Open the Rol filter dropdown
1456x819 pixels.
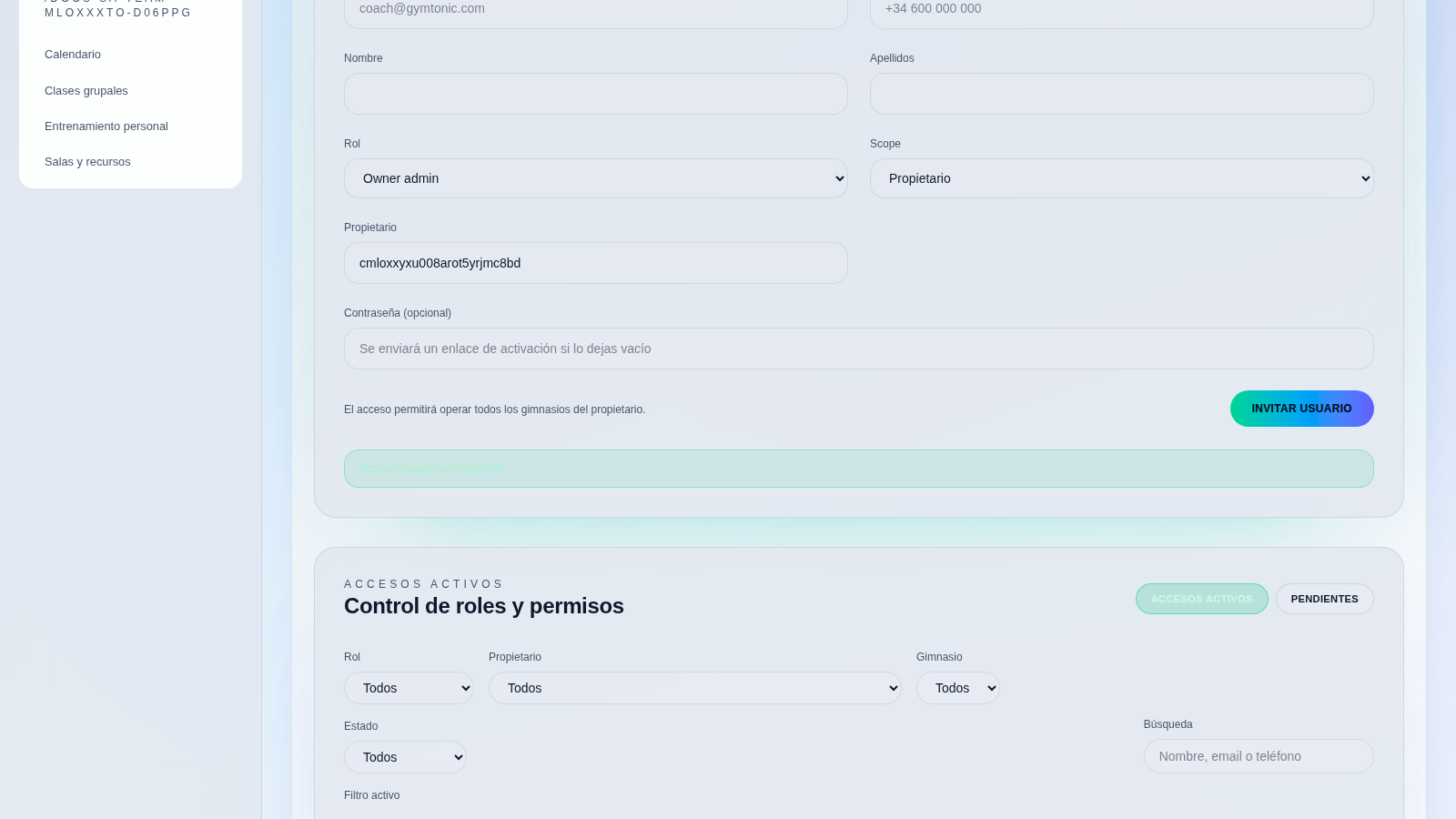pyautogui.click(x=409, y=688)
